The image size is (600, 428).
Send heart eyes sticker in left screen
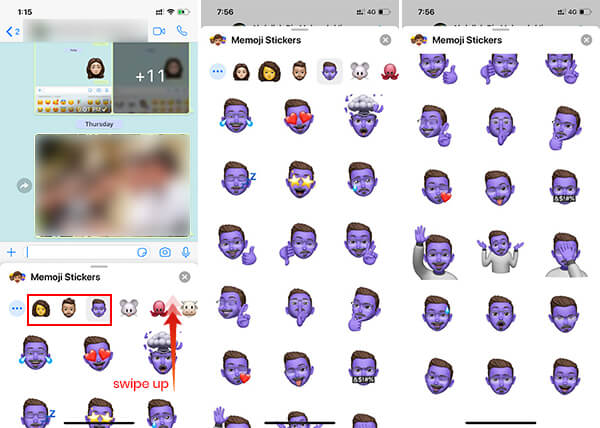[97, 353]
